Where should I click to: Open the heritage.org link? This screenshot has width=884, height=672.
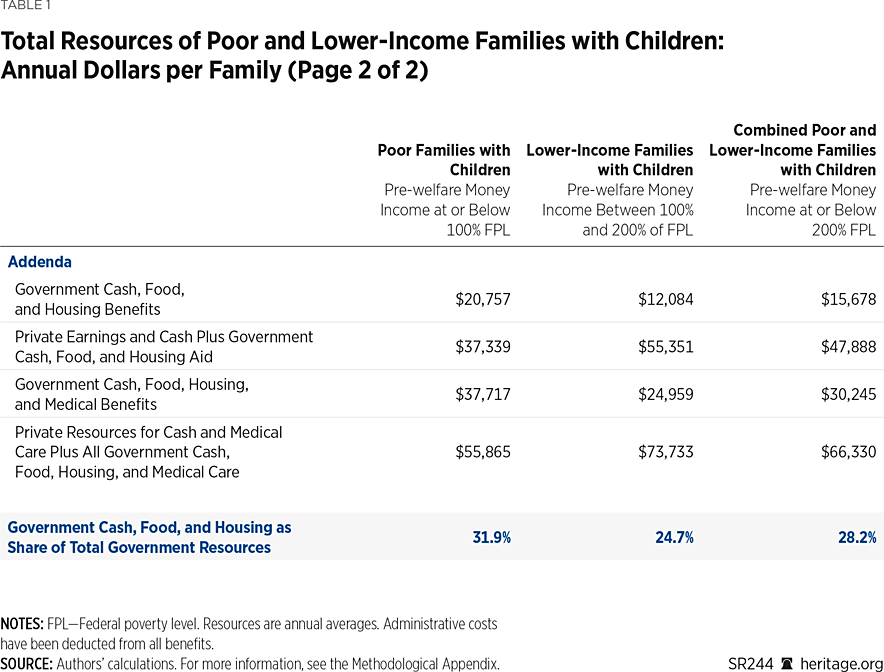(x=838, y=663)
